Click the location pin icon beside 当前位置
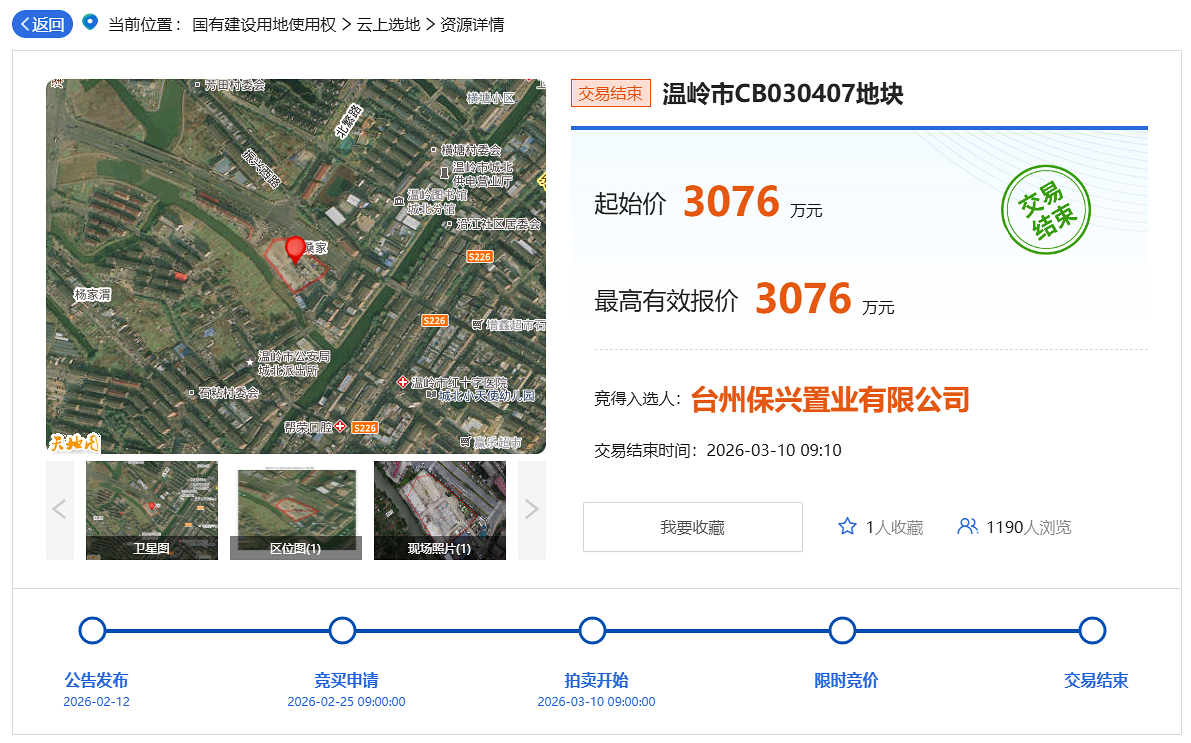Screen dimensions: 1191x743 (90, 22)
